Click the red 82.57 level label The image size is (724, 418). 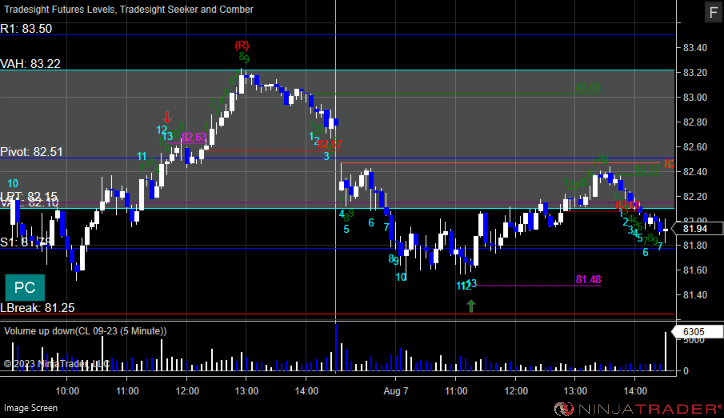(329, 144)
